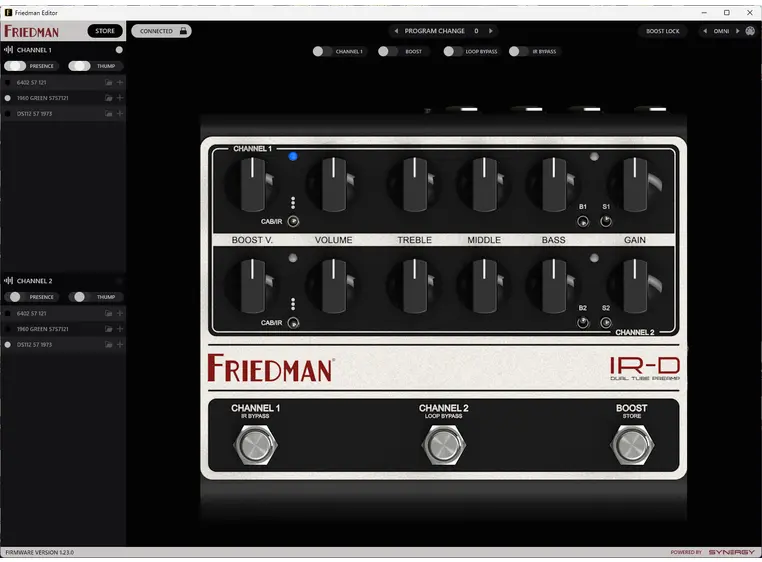Toggle Channel 1 Thump switch
The width and height of the screenshot is (762, 562).
(79, 66)
